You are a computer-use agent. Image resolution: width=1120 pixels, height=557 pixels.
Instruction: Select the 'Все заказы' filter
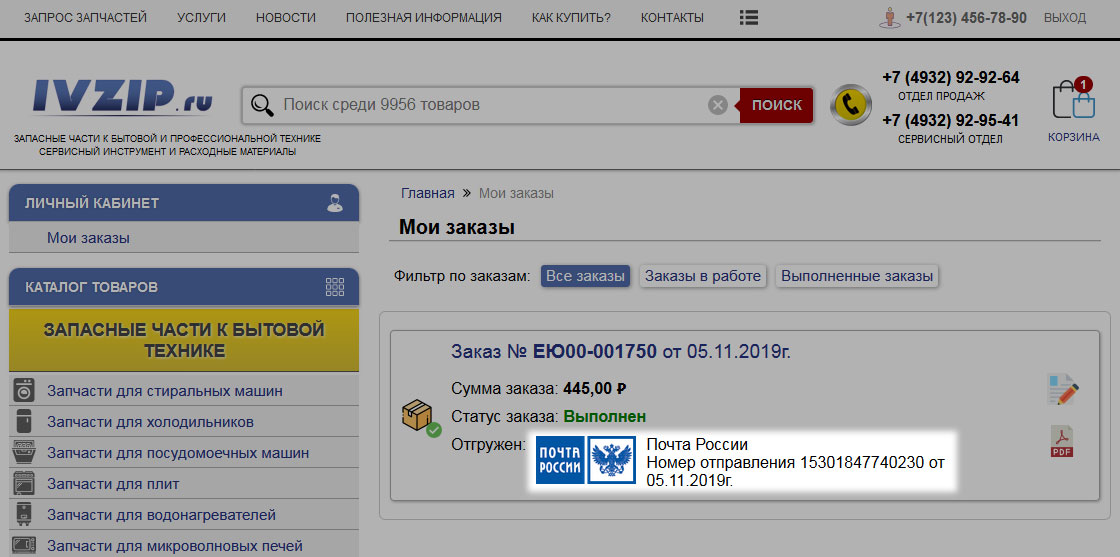(585, 276)
